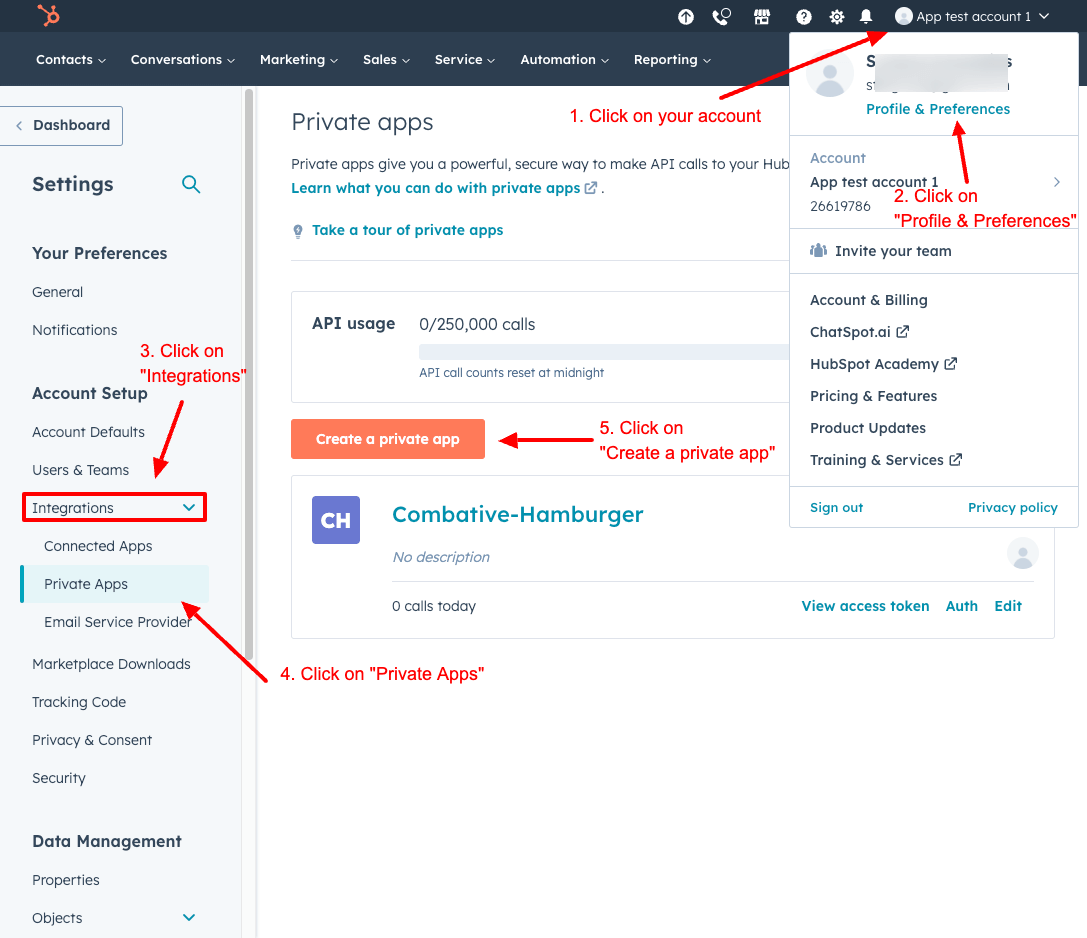Click Create a private app button

pyautogui.click(x=388, y=439)
